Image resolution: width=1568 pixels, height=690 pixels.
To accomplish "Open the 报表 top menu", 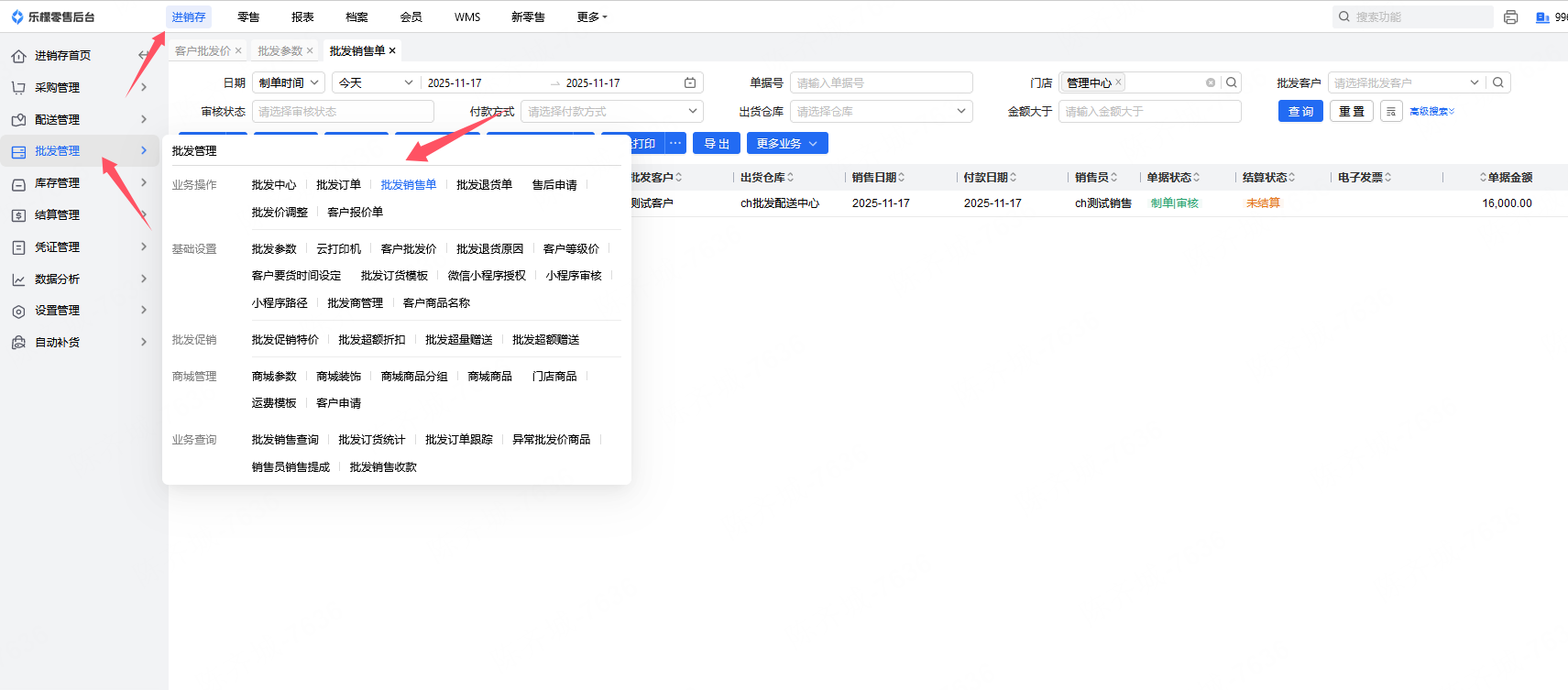I will tap(302, 17).
